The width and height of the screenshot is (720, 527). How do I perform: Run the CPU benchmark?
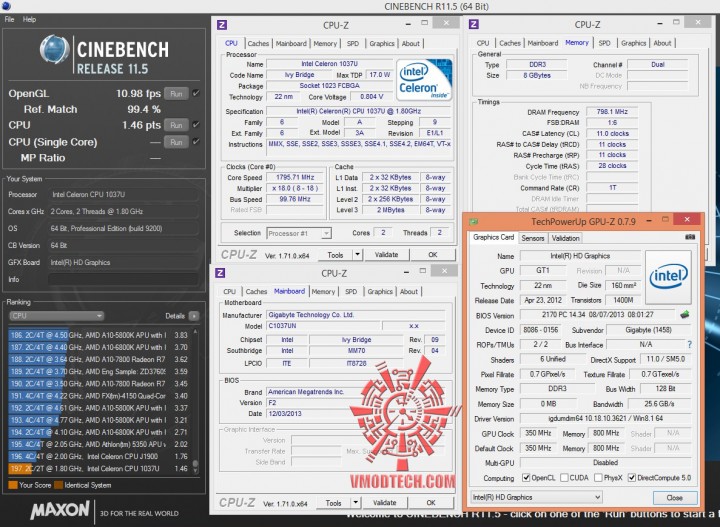[176, 125]
